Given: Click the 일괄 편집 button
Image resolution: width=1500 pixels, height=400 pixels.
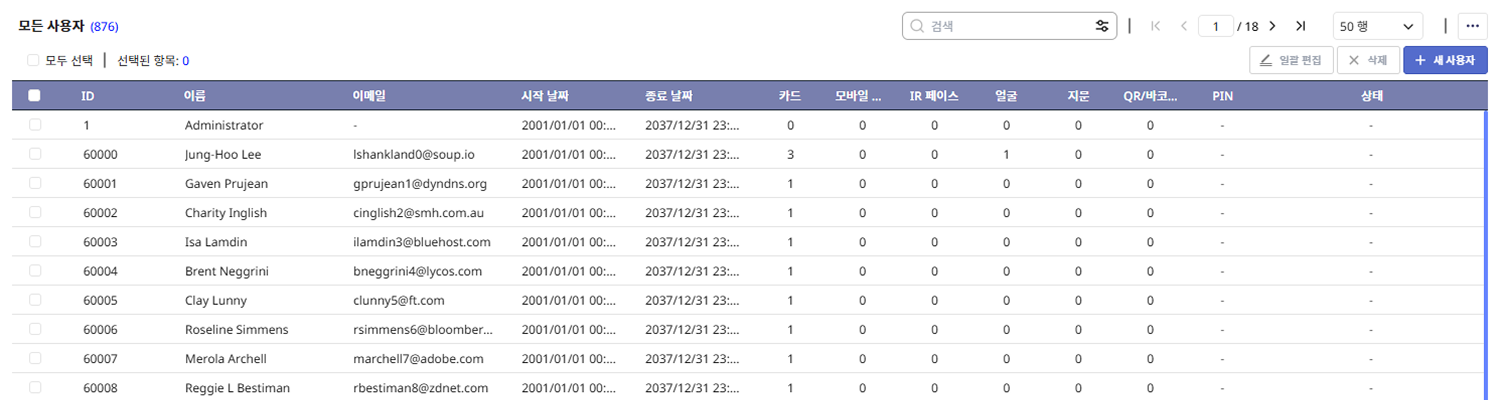Looking at the screenshot, I should click(x=1291, y=60).
